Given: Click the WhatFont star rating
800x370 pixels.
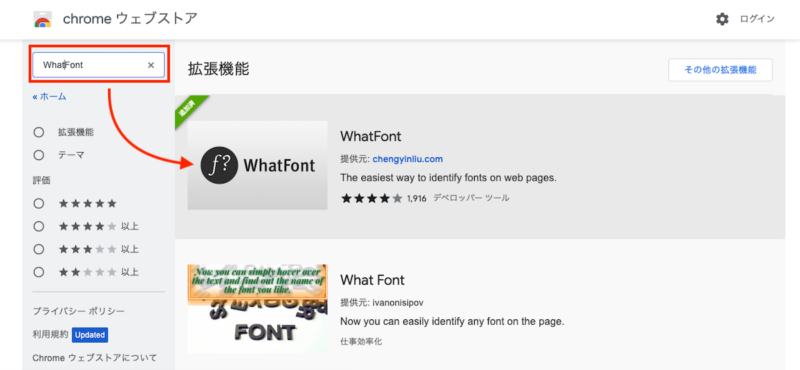Looking at the screenshot, I should pyautogui.click(x=371, y=198).
